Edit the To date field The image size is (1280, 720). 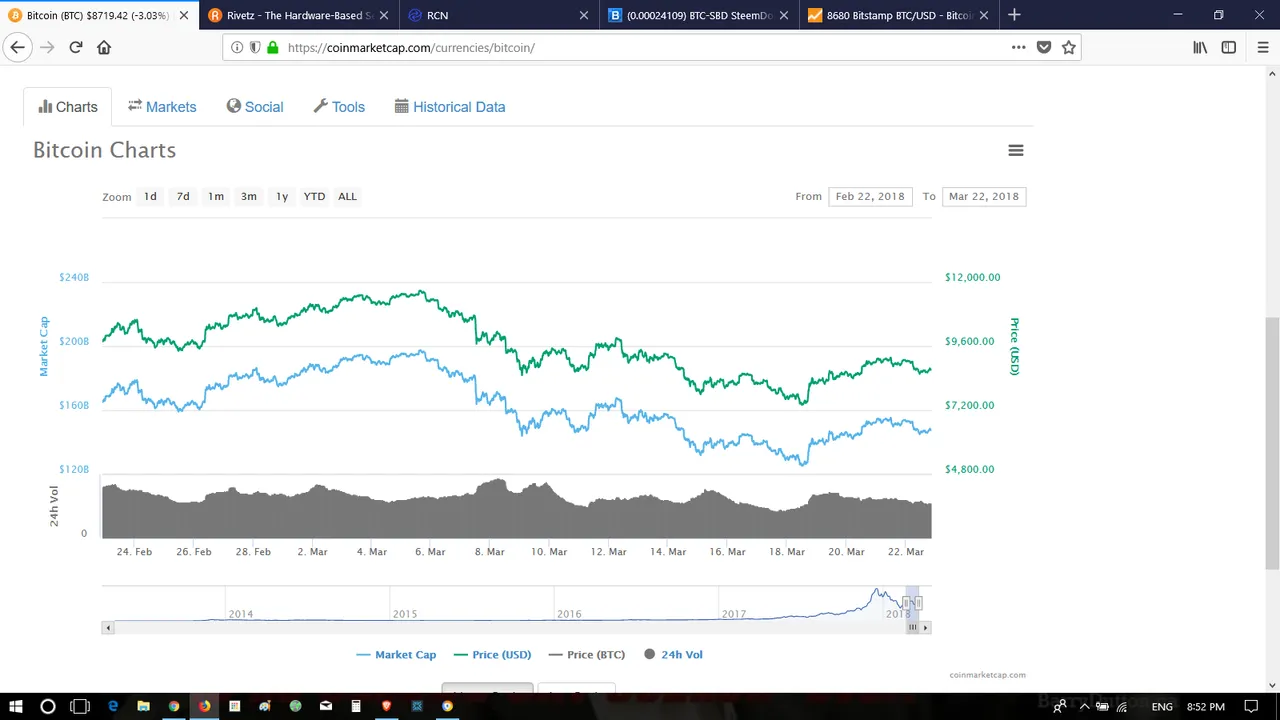pos(984,196)
